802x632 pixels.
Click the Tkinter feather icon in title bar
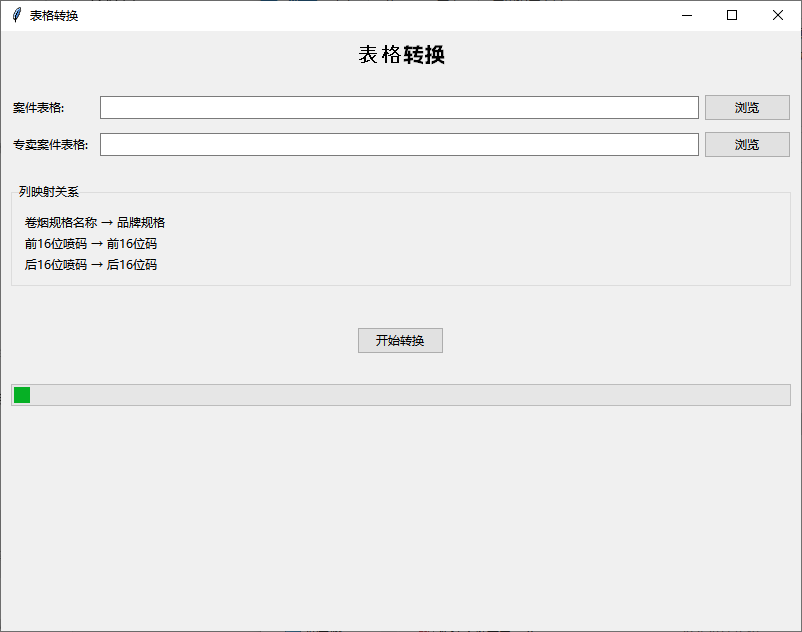coord(14,15)
